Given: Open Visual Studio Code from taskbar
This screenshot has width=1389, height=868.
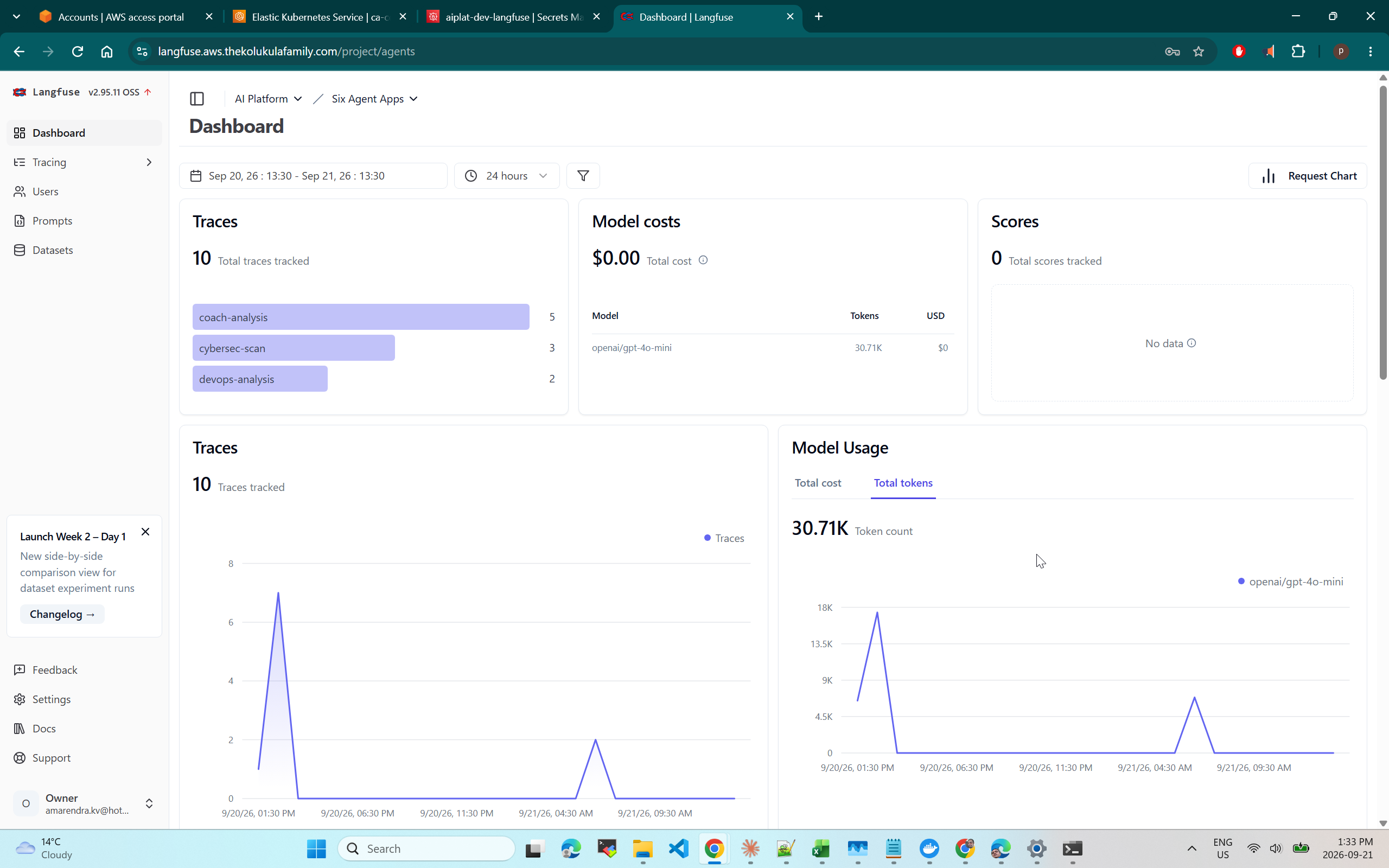Looking at the screenshot, I should 678,848.
